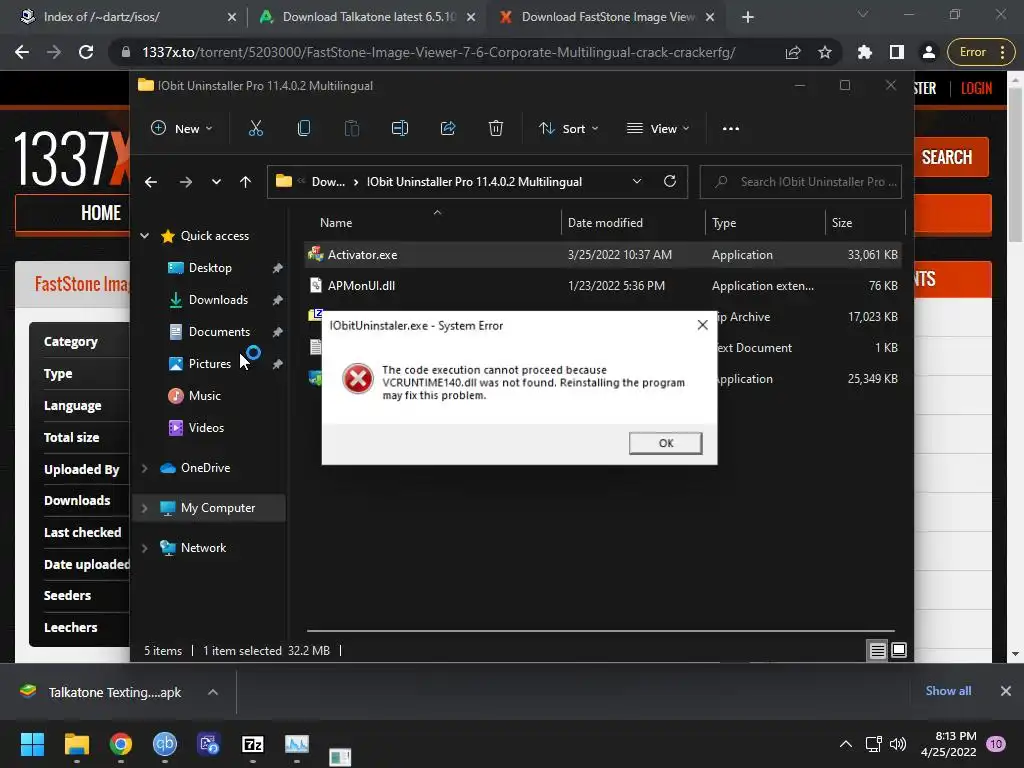Open Chrome extensions puzzle icon
Viewport: 1024px width, 768px height.
point(865,52)
